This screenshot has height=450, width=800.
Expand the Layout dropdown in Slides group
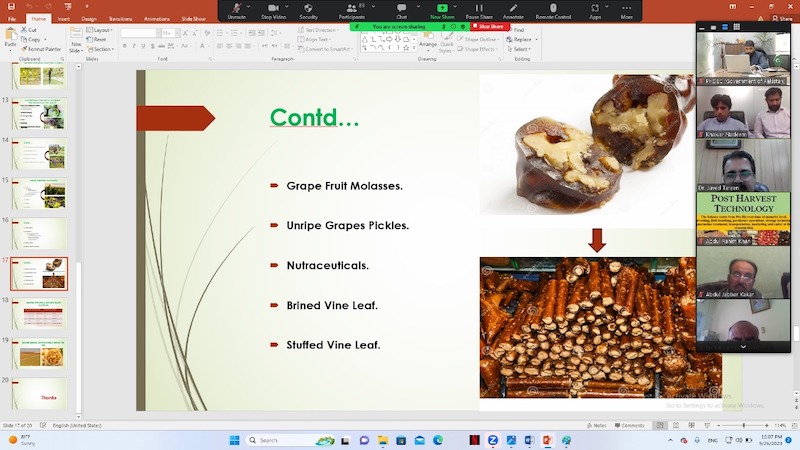pos(101,30)
